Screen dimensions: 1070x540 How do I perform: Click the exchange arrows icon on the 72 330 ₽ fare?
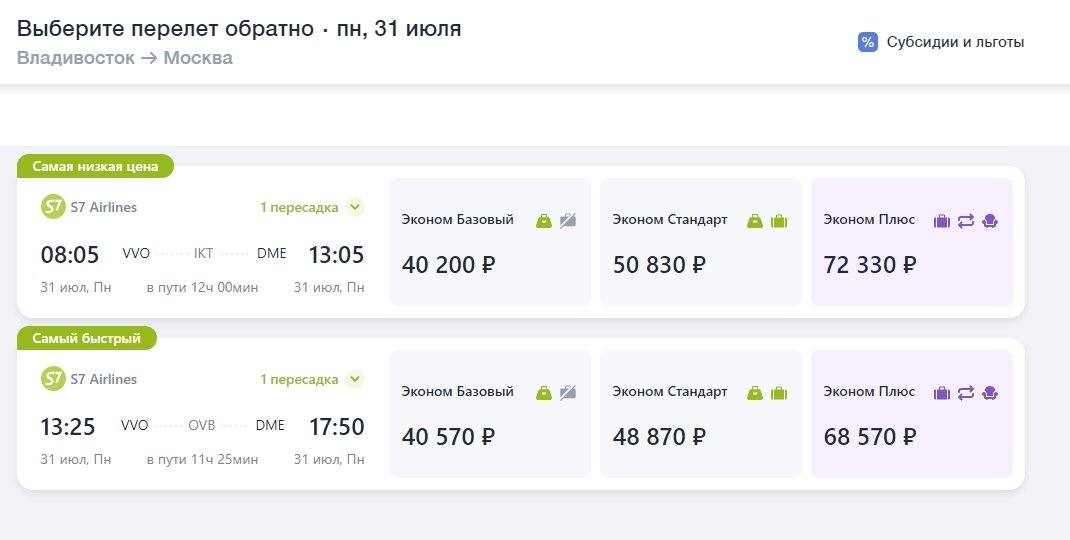click(x=965, y=220)
